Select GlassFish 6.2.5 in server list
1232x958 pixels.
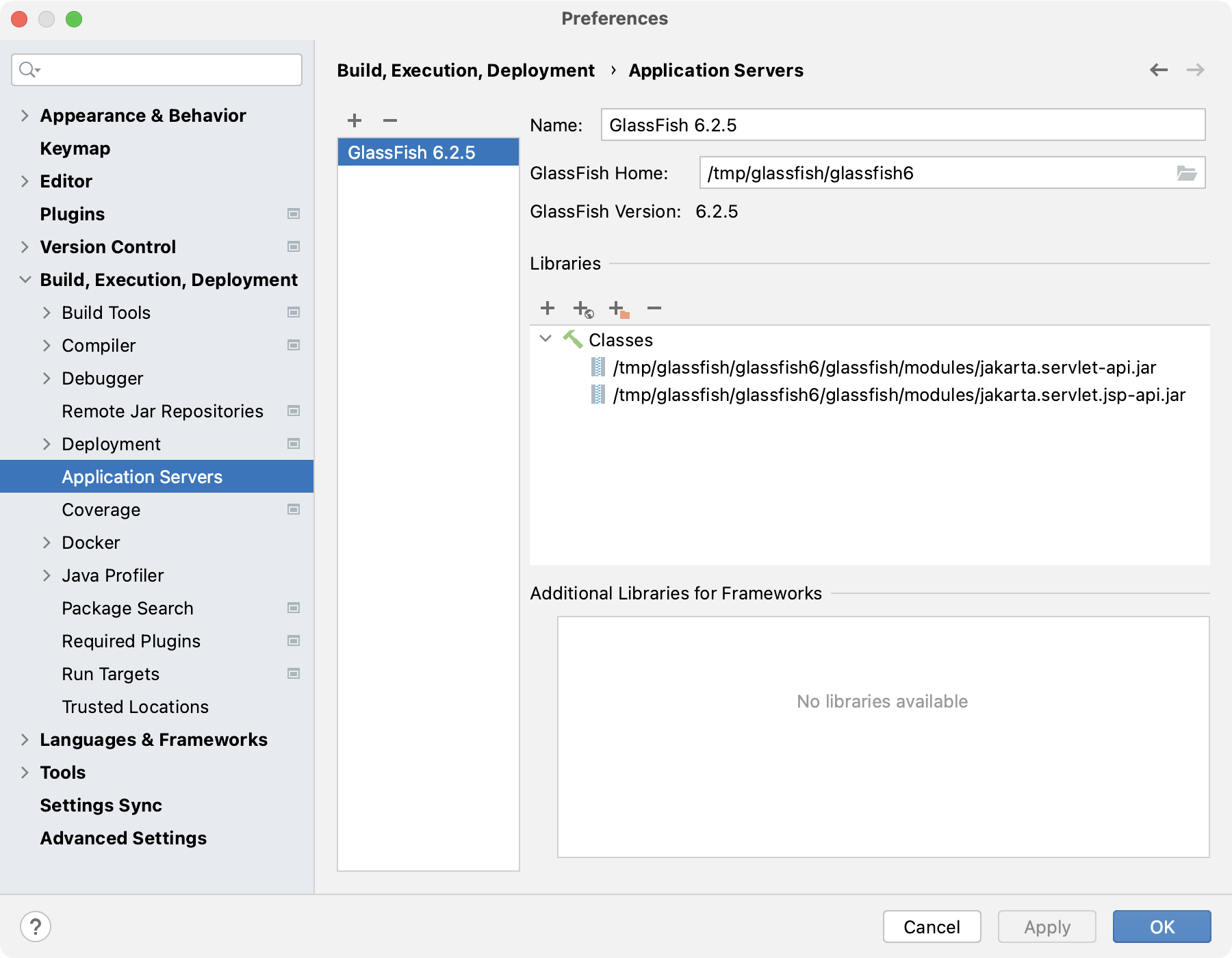tap(428, 152)
